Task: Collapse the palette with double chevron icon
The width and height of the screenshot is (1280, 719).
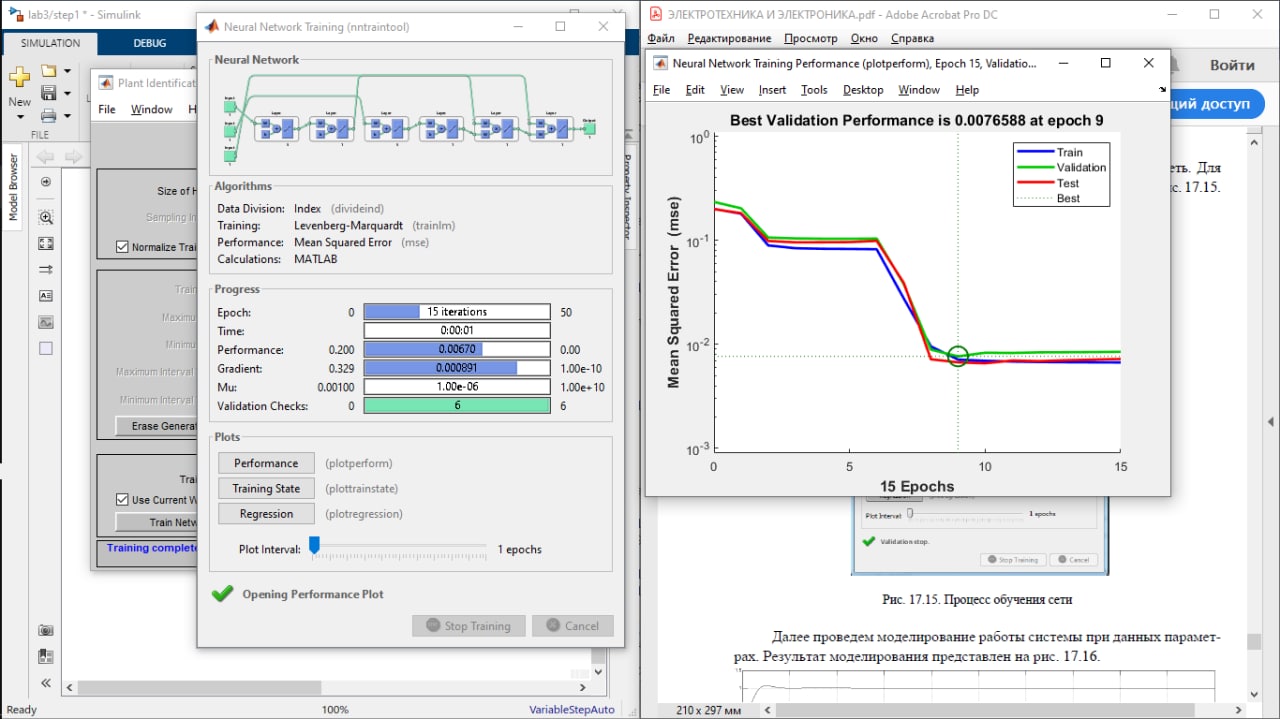Action: tap(45, 683)
